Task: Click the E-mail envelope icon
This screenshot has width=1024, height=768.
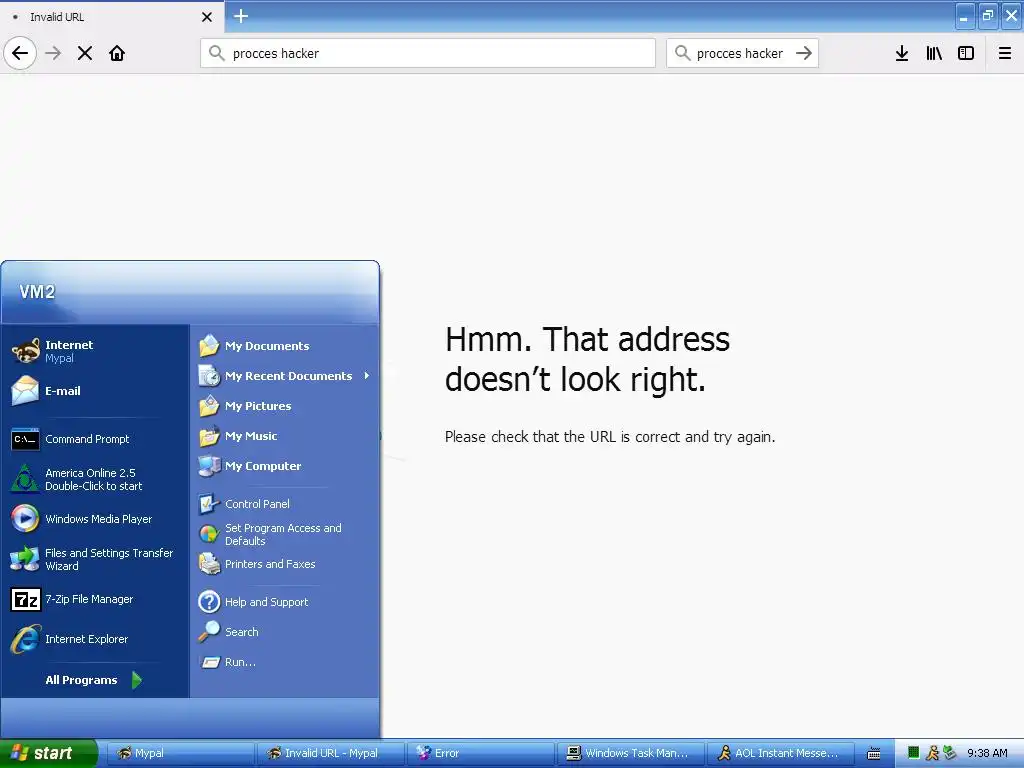Action: [x=25, y=391]
